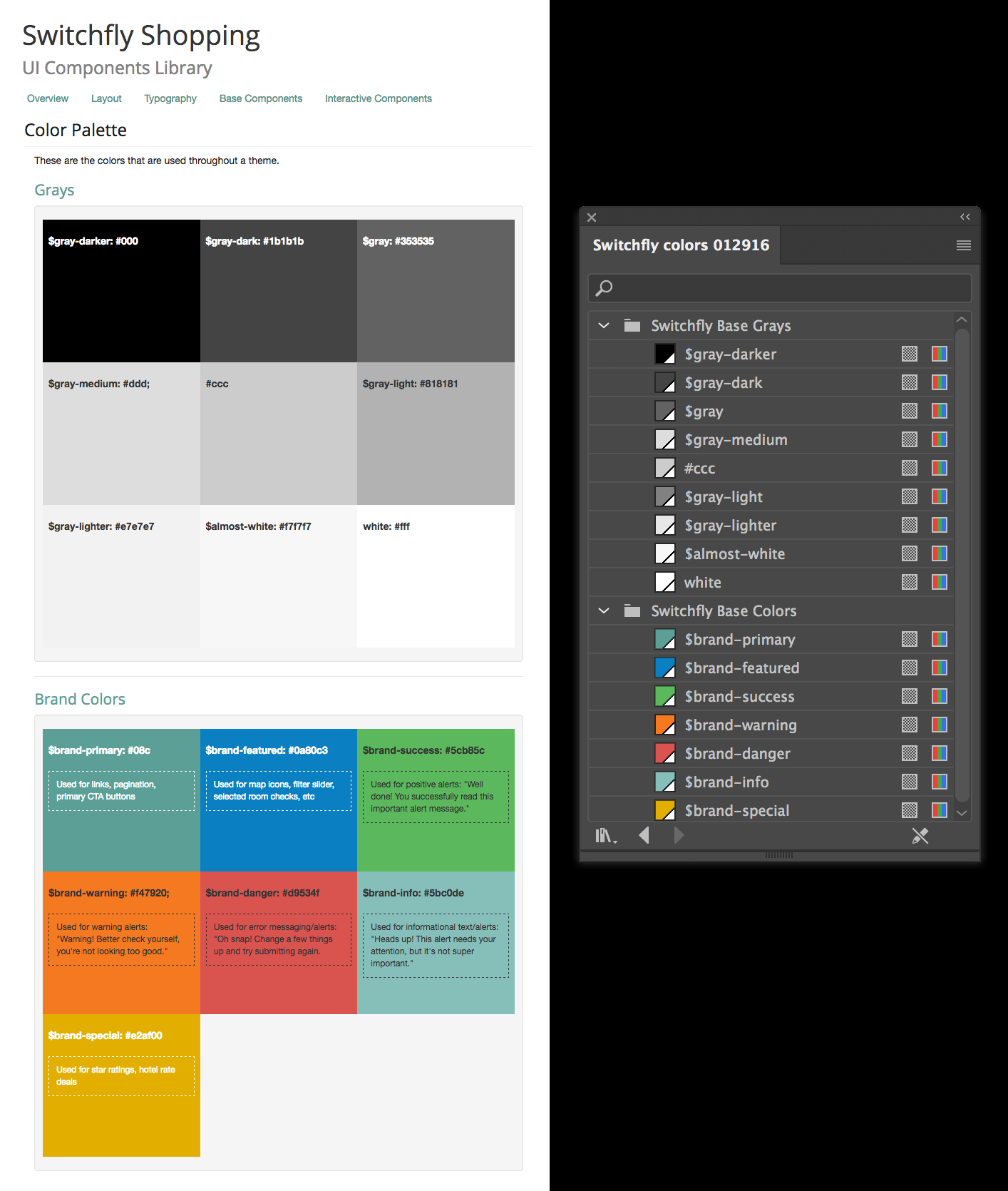
Task: Click global color icon for $brand-danger
Action: pos(910,753)
